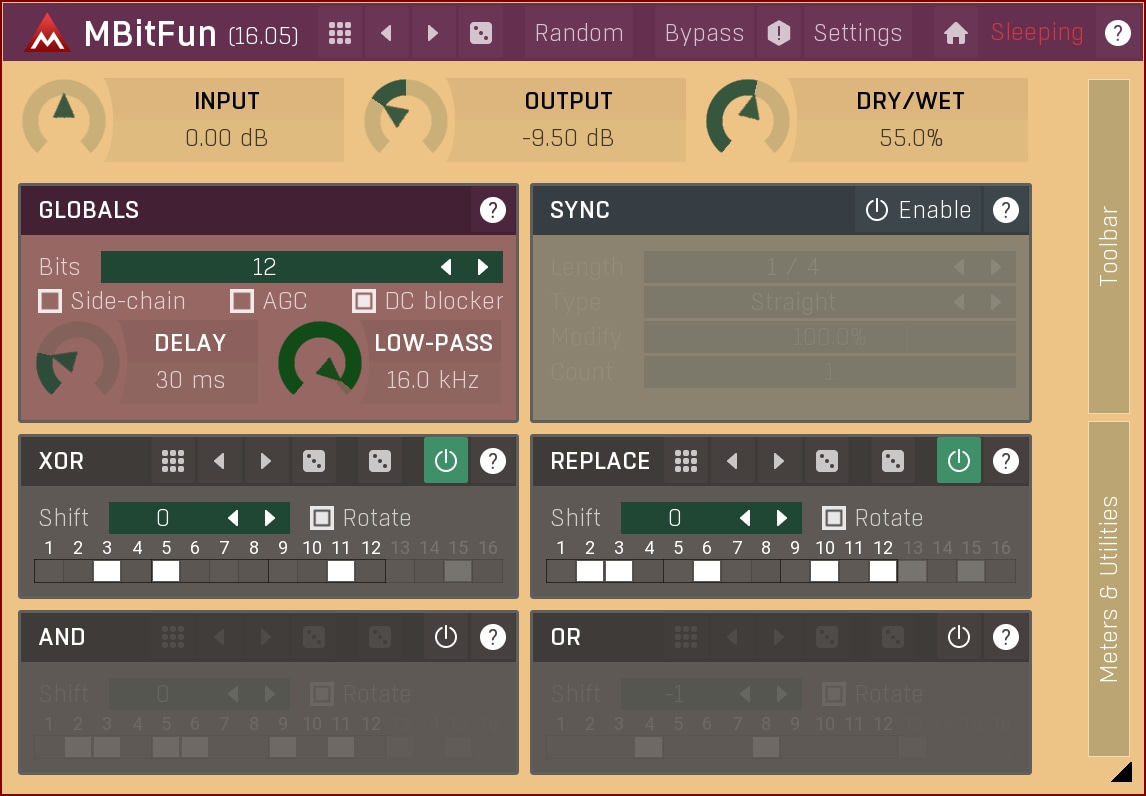
Task: Open the main presets grid in the title bar
Action: [340, 33]
